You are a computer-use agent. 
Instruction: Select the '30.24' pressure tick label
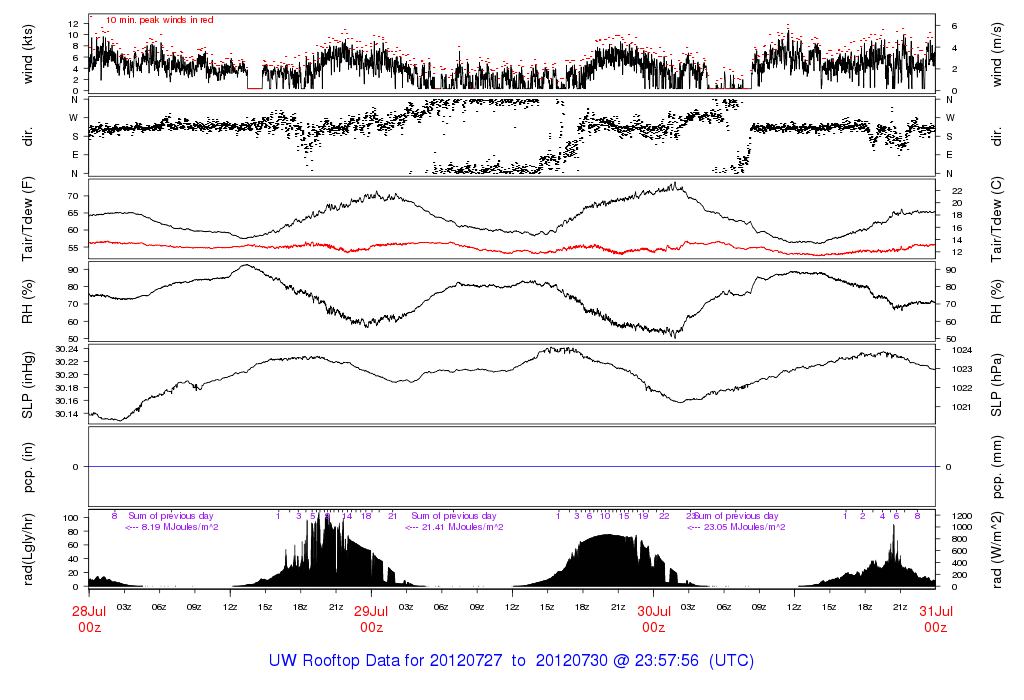point(67,349)
